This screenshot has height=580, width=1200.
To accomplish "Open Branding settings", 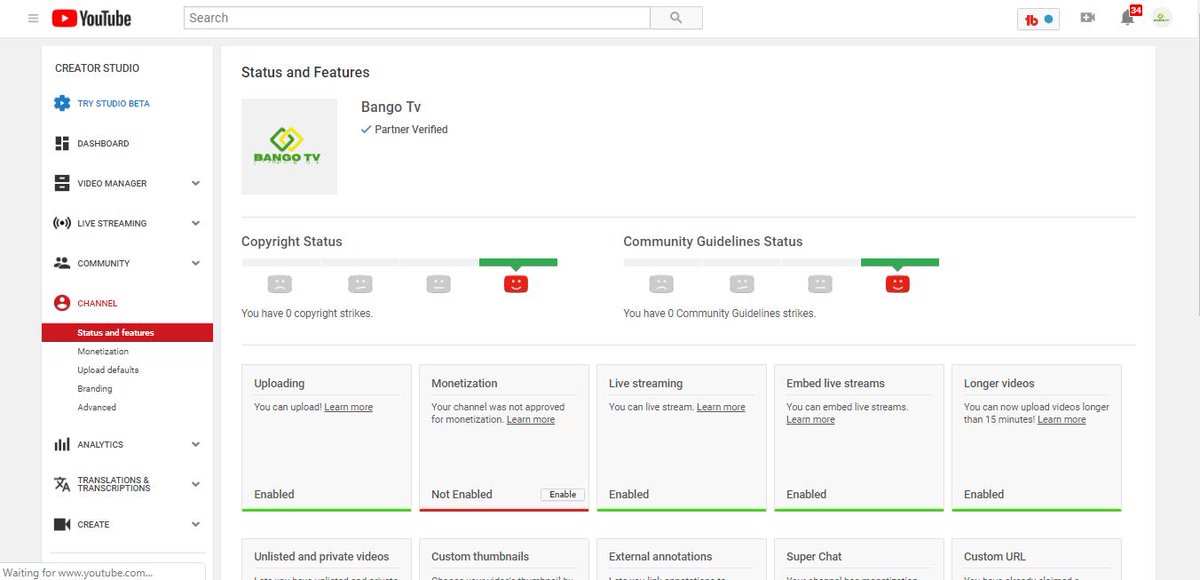I will 95,389.
